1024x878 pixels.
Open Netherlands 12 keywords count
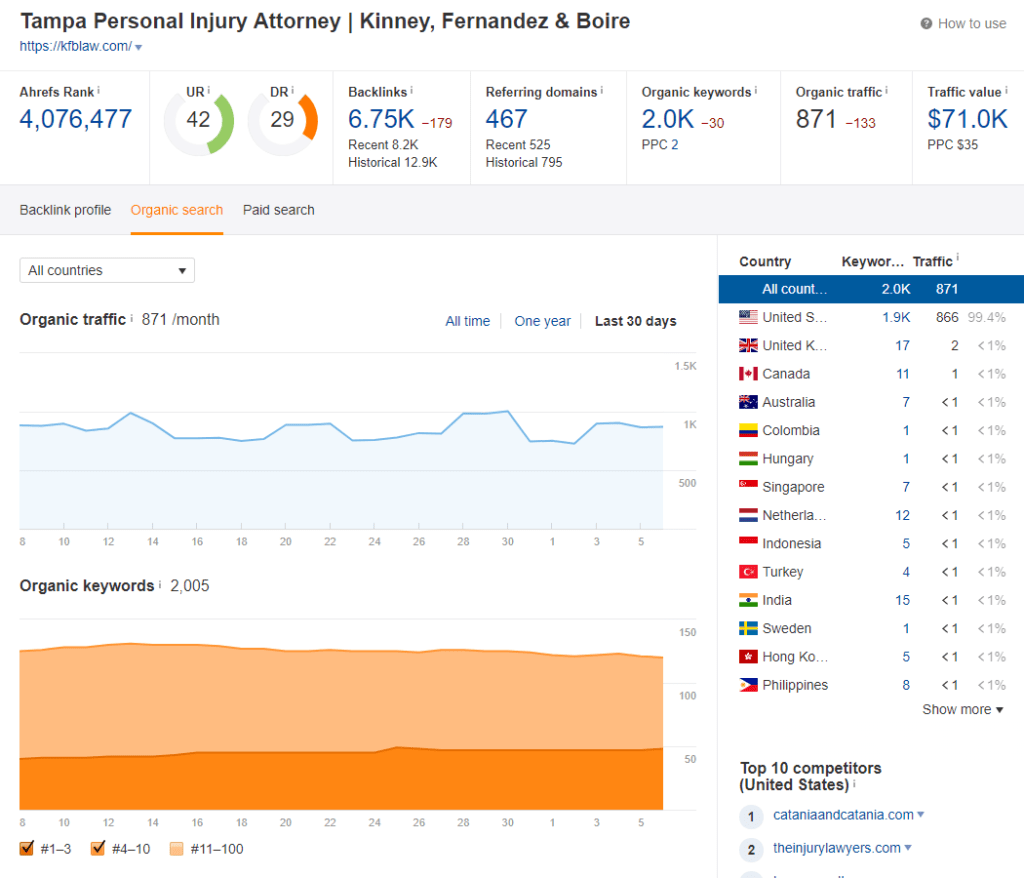[903, 515]
